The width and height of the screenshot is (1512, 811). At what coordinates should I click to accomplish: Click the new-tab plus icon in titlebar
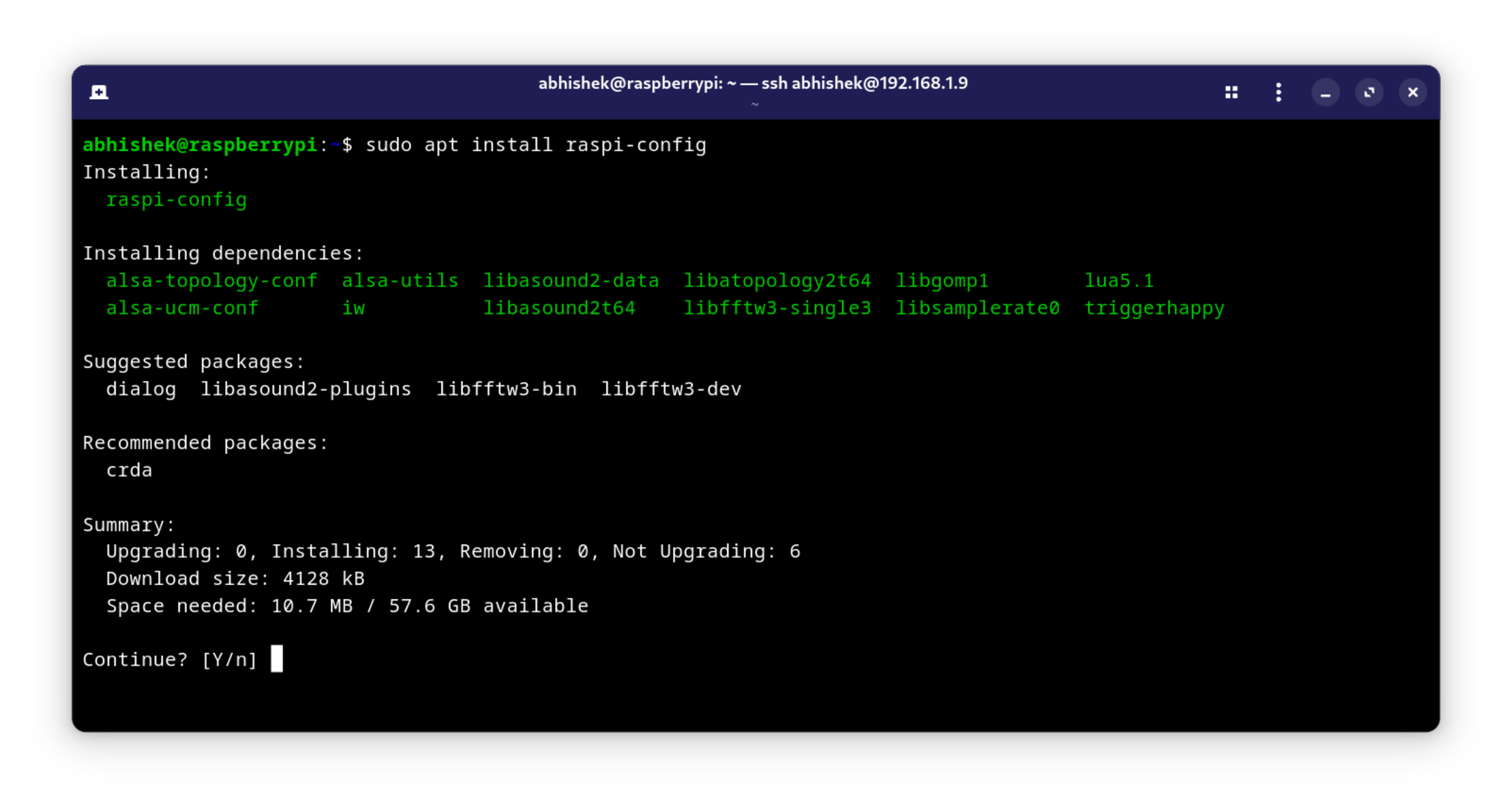point(98,91)
